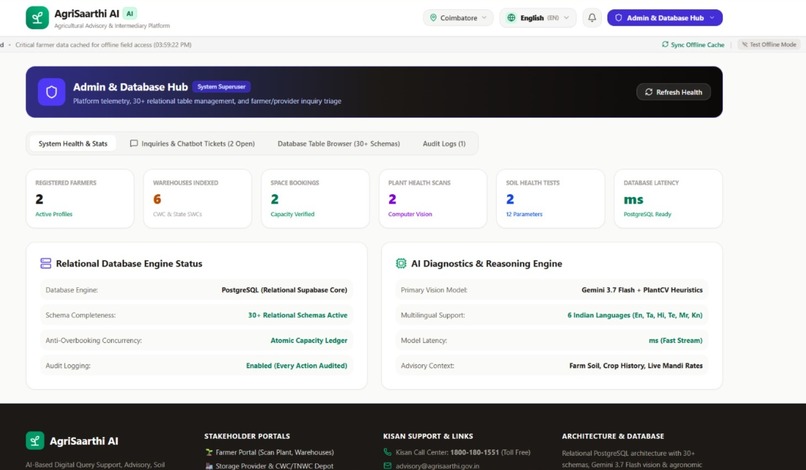Click the cached farmer data status message
806x470 pixels.
103,45
